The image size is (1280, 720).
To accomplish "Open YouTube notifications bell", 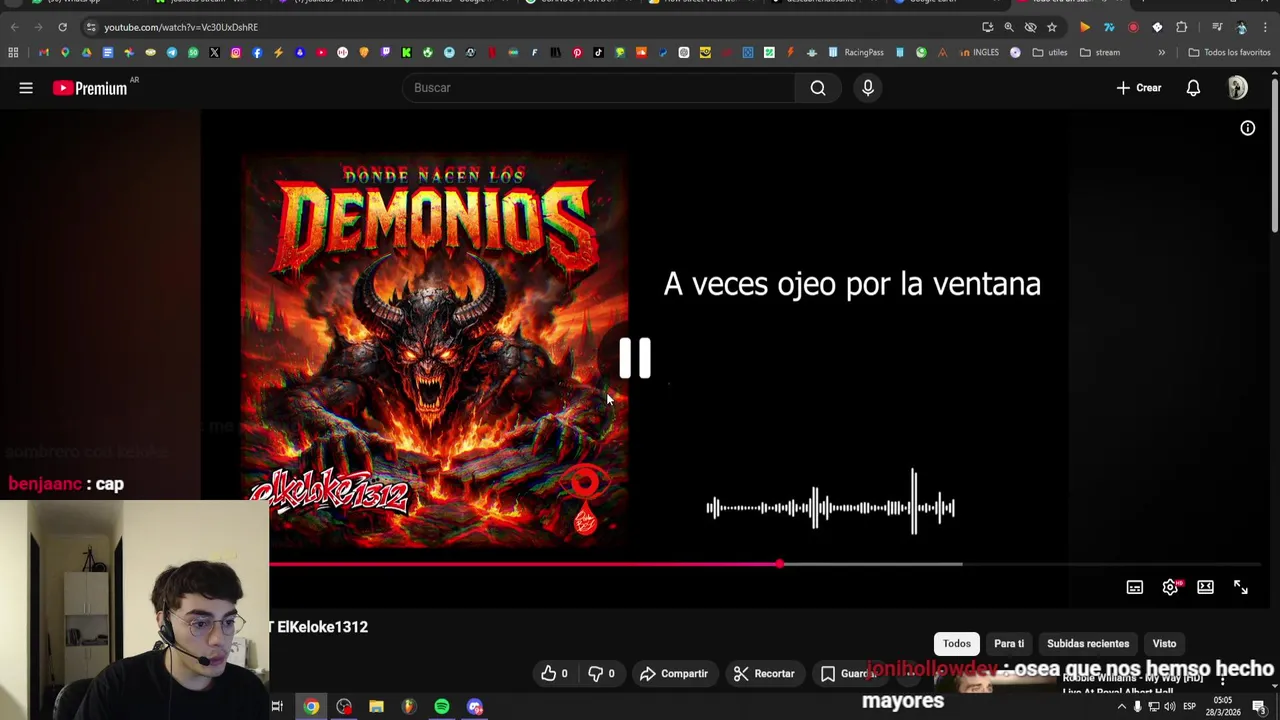I will click(x=1193, y=88).
